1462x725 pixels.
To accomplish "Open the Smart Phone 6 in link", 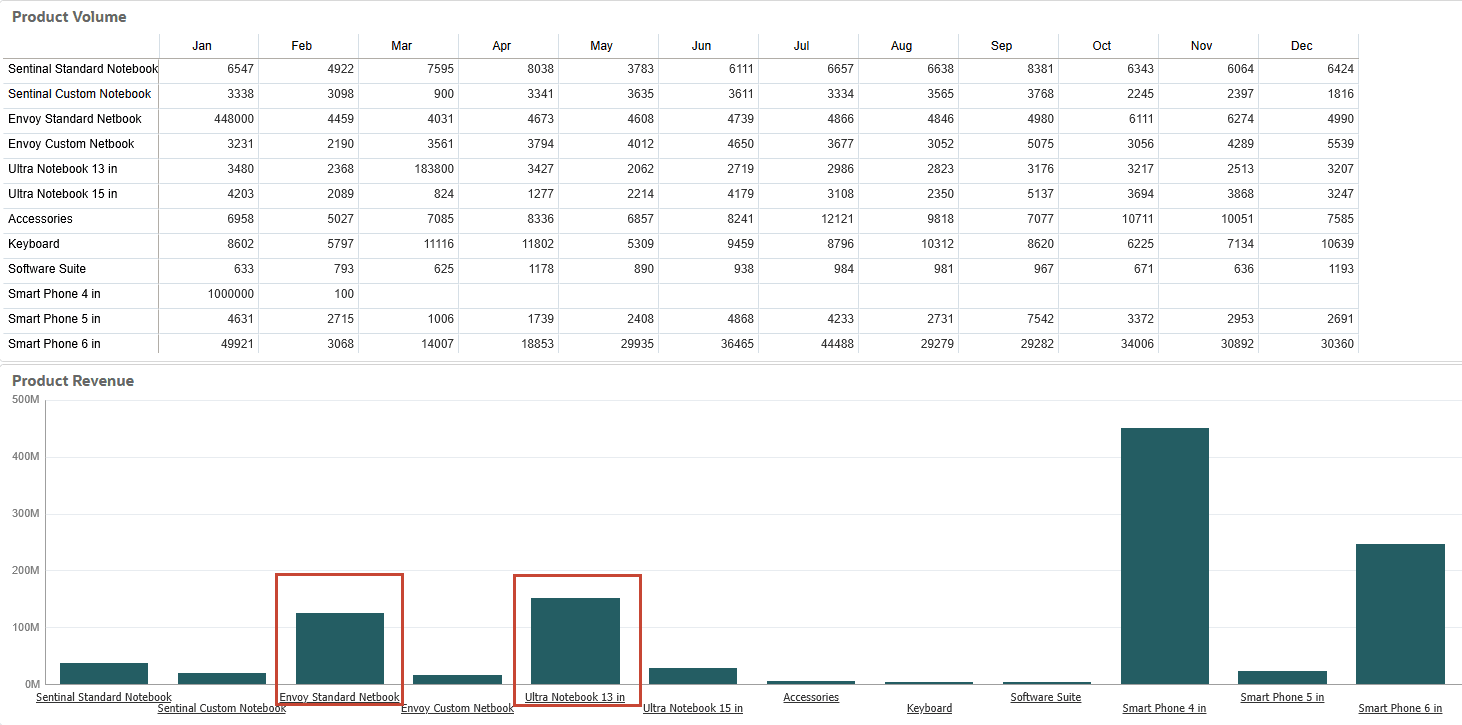I will (1400, 708).
